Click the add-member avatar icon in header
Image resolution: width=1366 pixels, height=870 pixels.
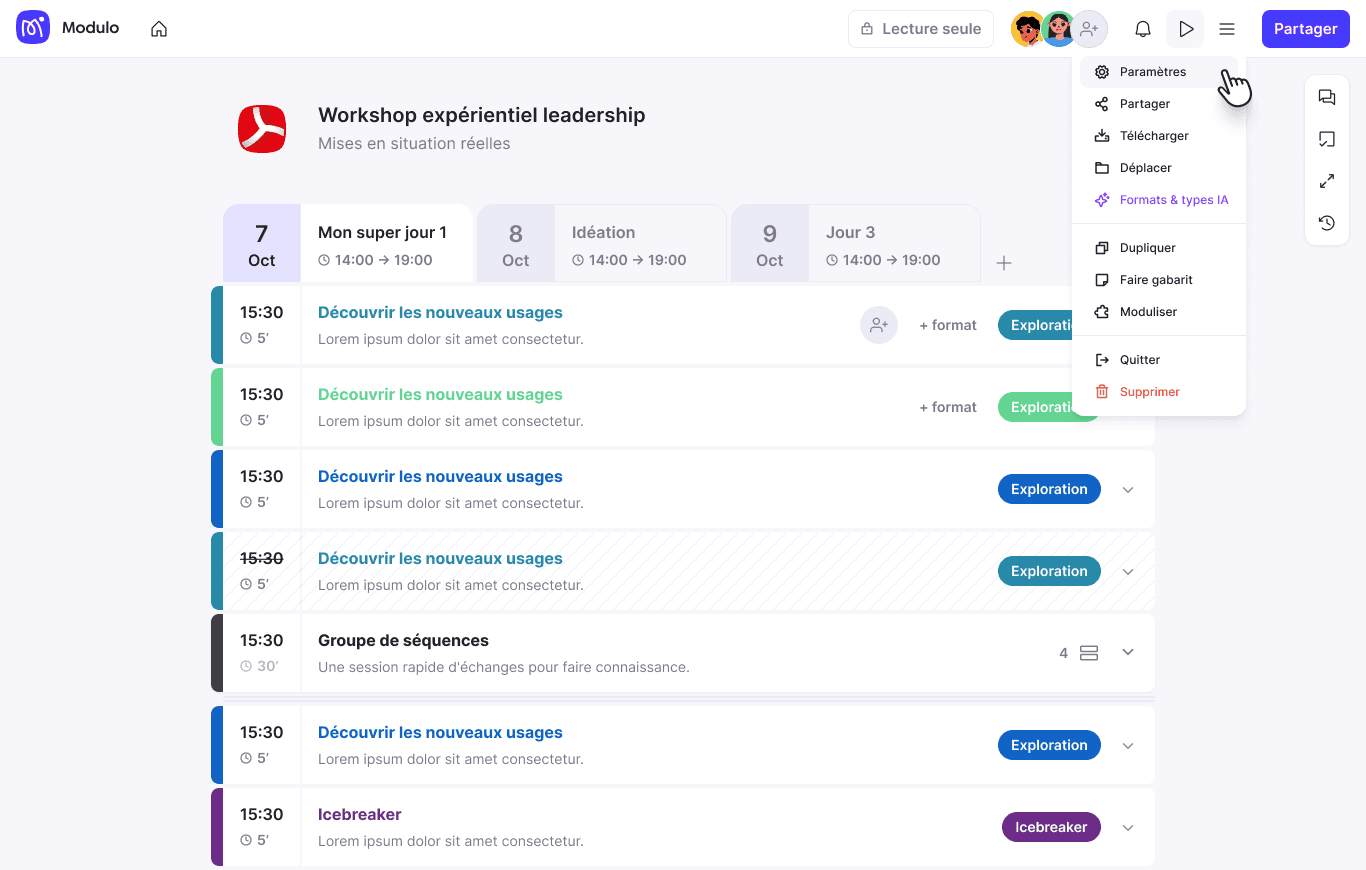click(x=1089, y=29)
